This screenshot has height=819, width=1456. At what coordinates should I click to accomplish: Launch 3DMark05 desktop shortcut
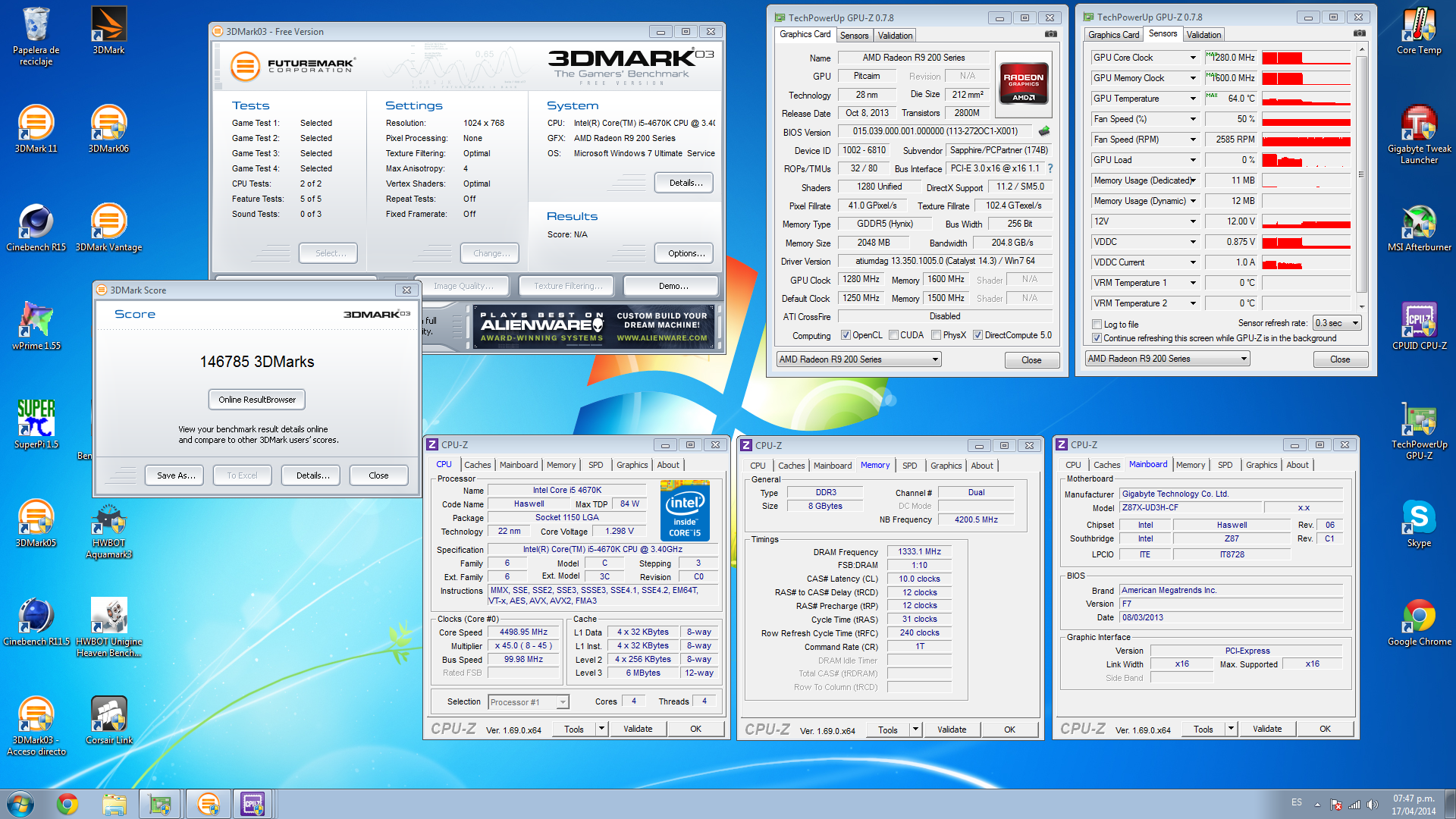pyautogui.click(x=36, y=523)
